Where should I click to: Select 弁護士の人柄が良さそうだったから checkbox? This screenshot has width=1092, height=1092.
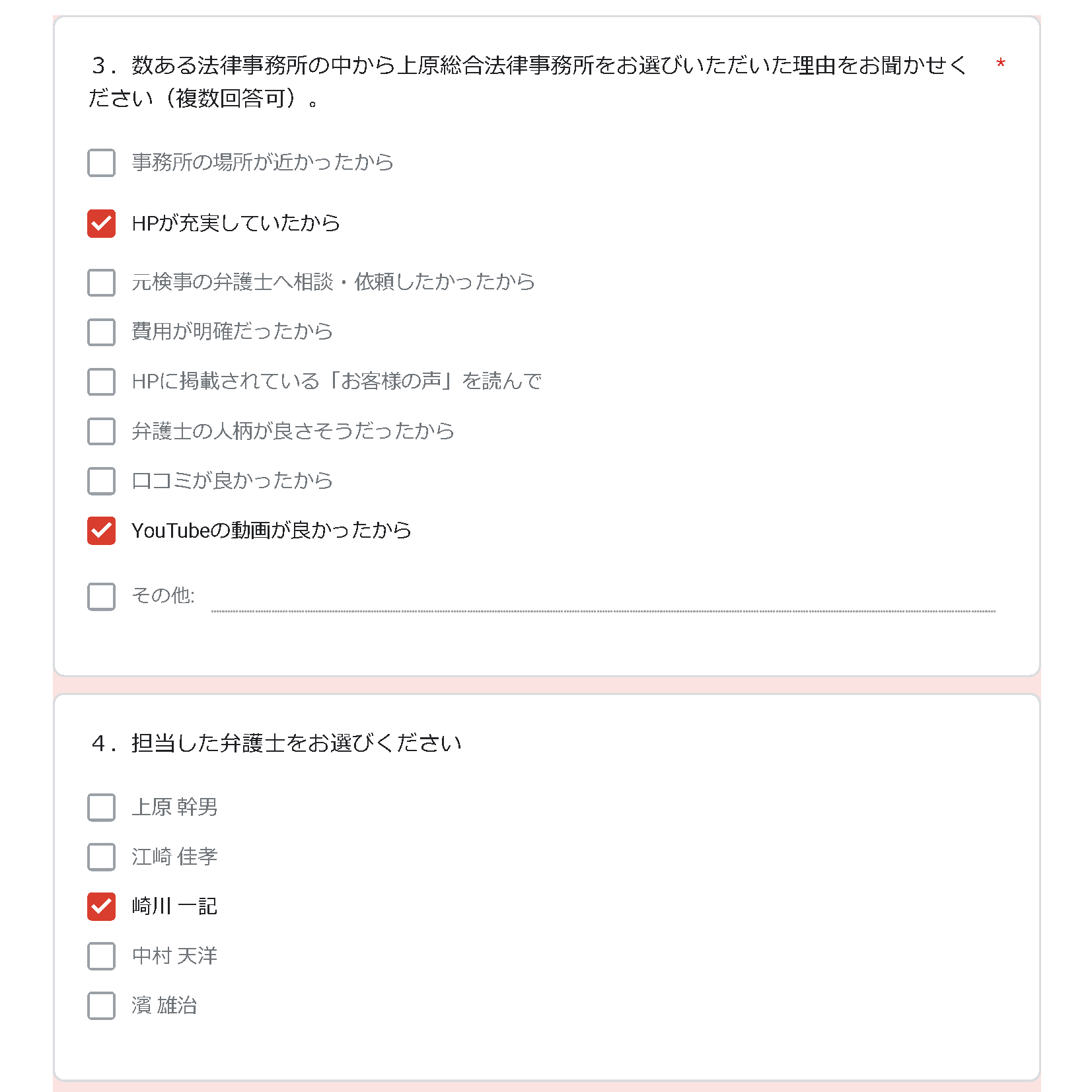(x=101, y=431)
